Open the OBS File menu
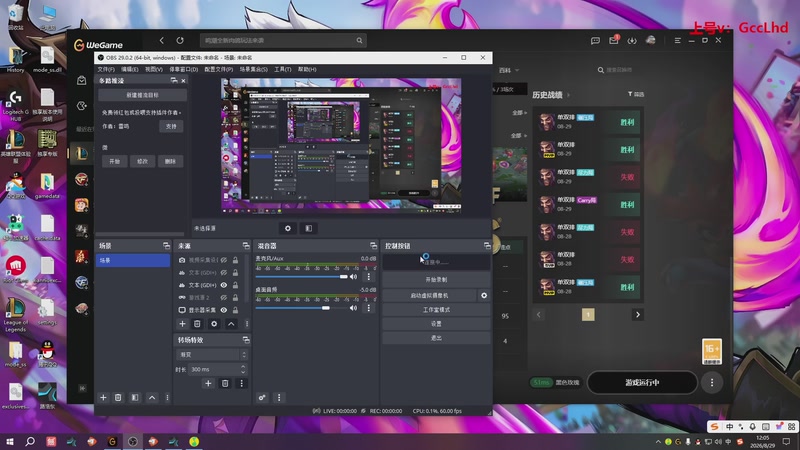 pyautogui.click(x=106, y=69)
